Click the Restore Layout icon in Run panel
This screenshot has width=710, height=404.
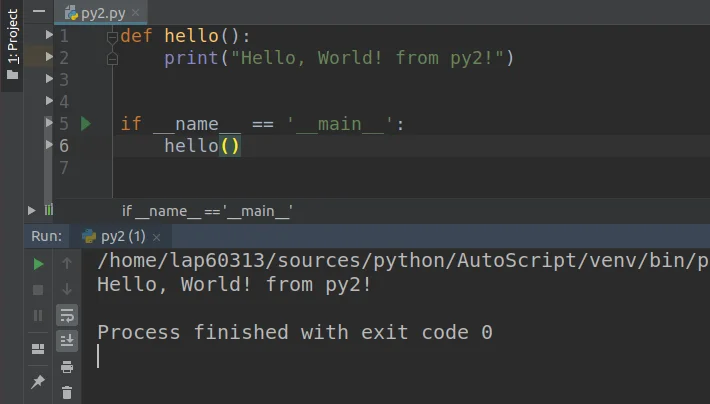(x=38, y=349)
